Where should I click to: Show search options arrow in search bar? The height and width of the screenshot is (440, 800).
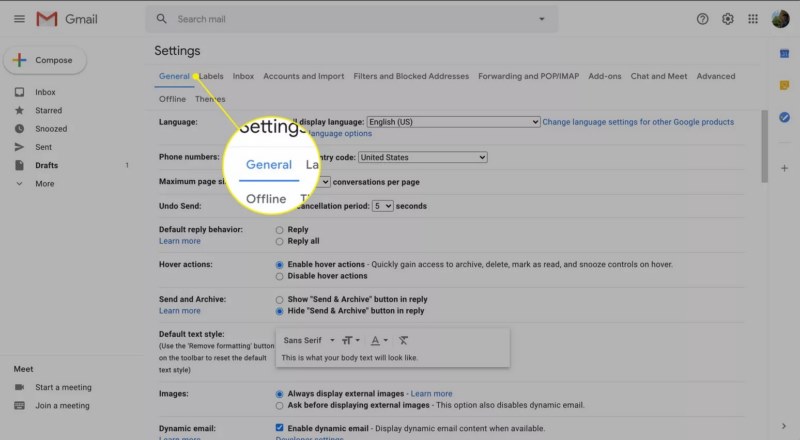click(541, 19)
